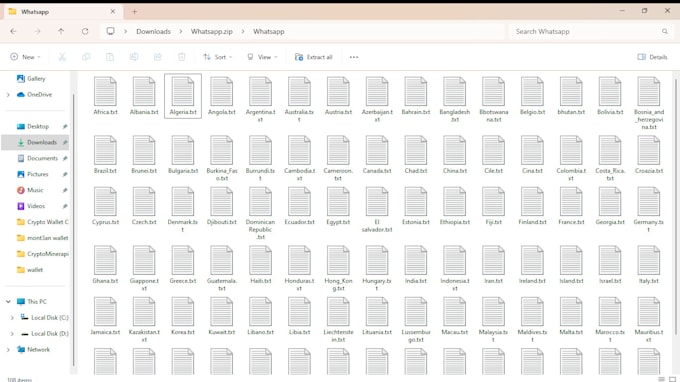Click the Copy icon in toolbar

[86, 57]
